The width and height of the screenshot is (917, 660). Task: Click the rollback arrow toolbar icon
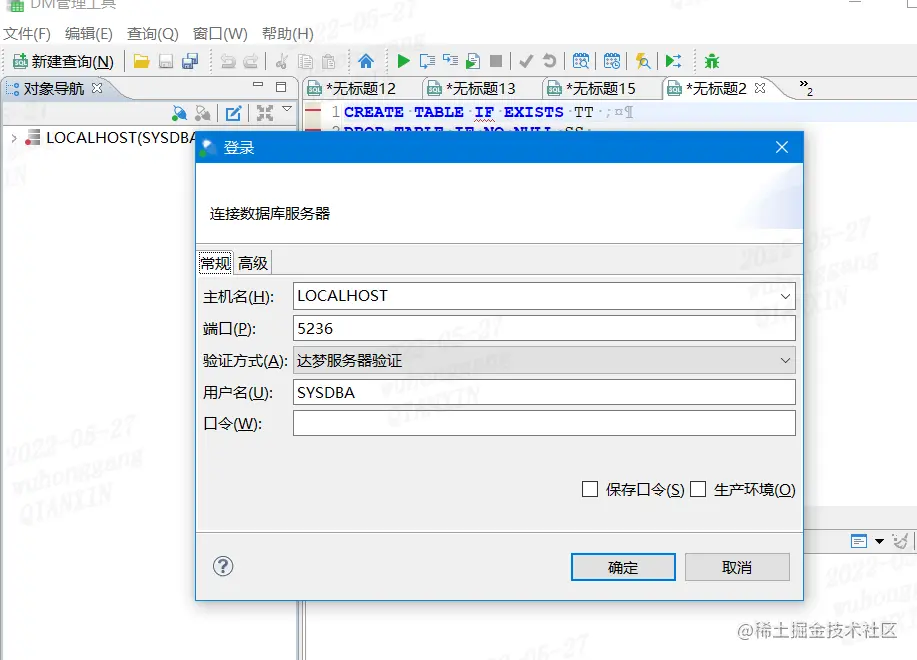(x=548, y=61)
